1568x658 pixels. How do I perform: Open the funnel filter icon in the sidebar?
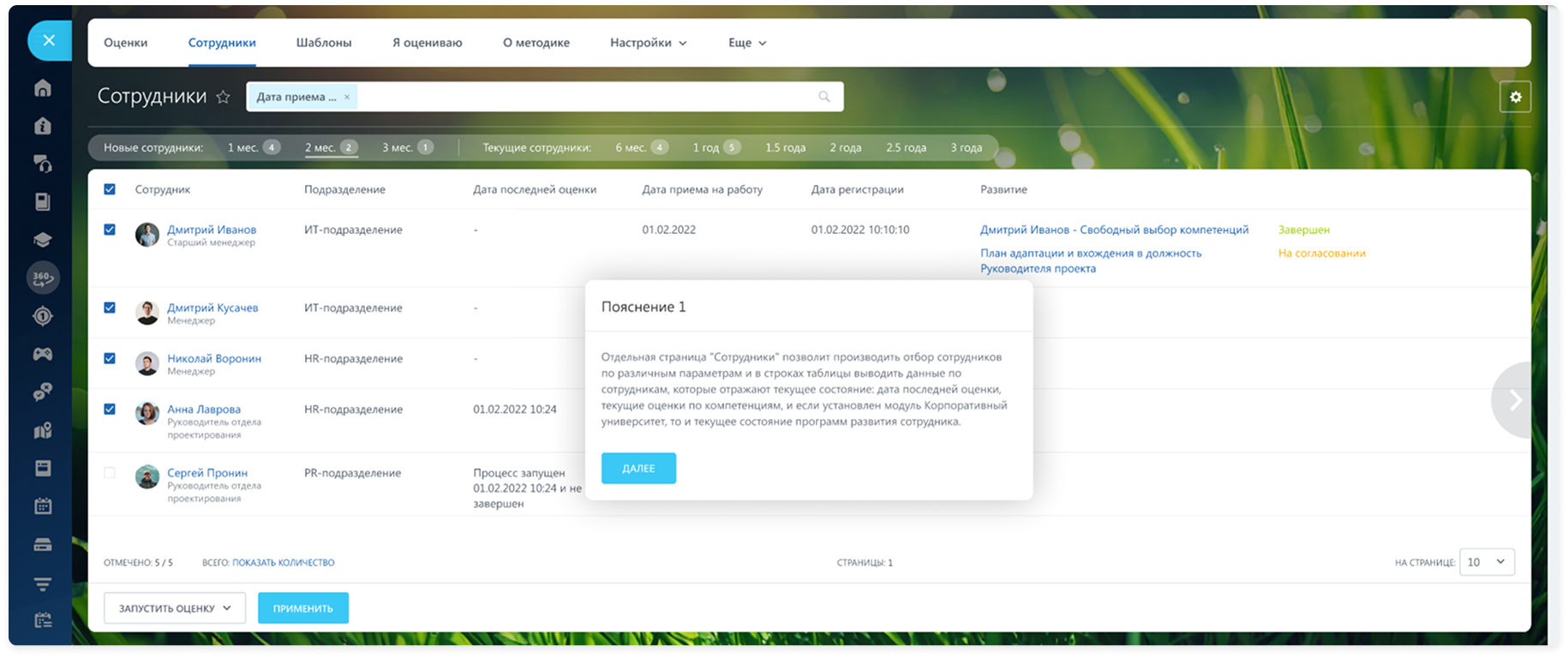[43, 584]
